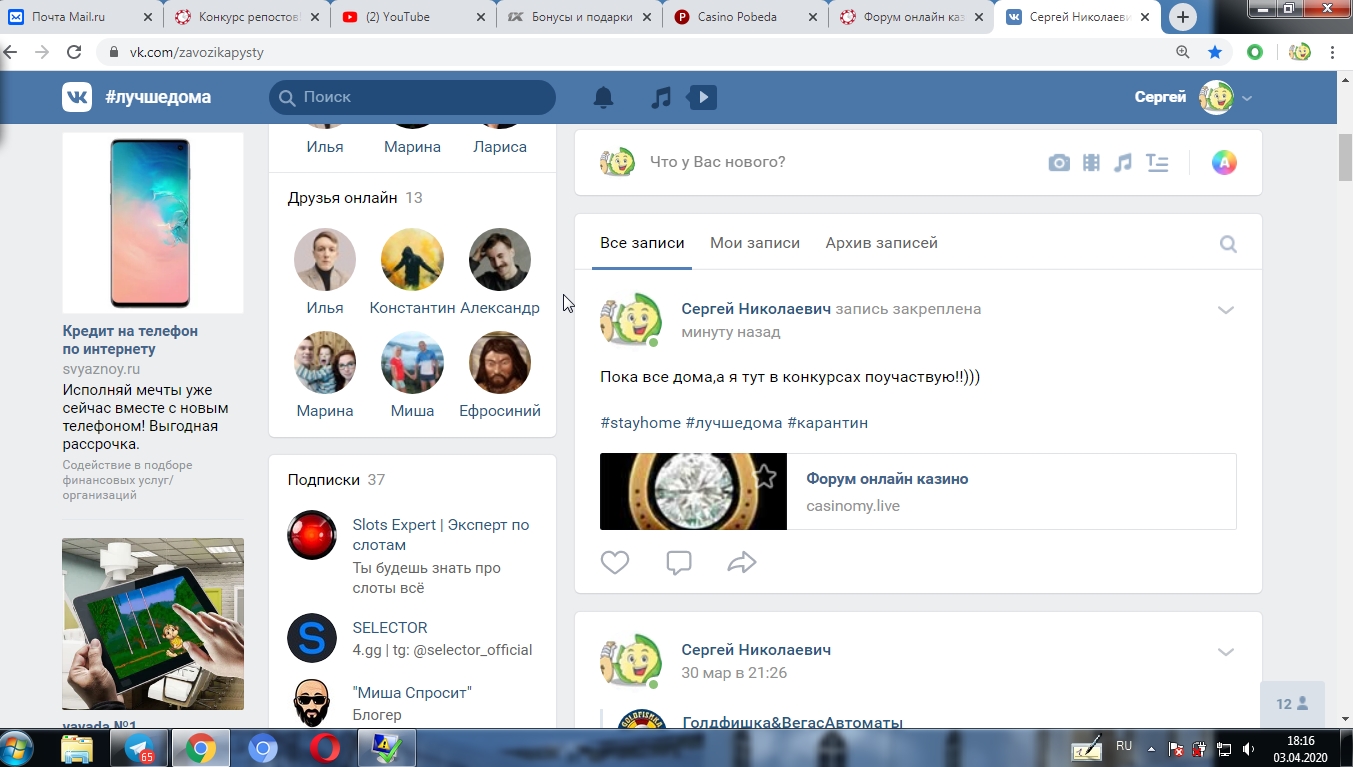Expand the pinned post options chevron
The width and height of the screenshot is (1353, 767).
[1226, 310]
